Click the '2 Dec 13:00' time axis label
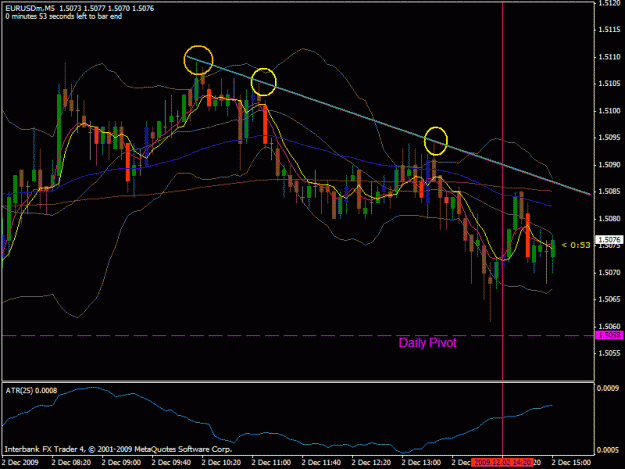This screenshot has height=469, width=625. pyautogui.click(x=421, y=462)
